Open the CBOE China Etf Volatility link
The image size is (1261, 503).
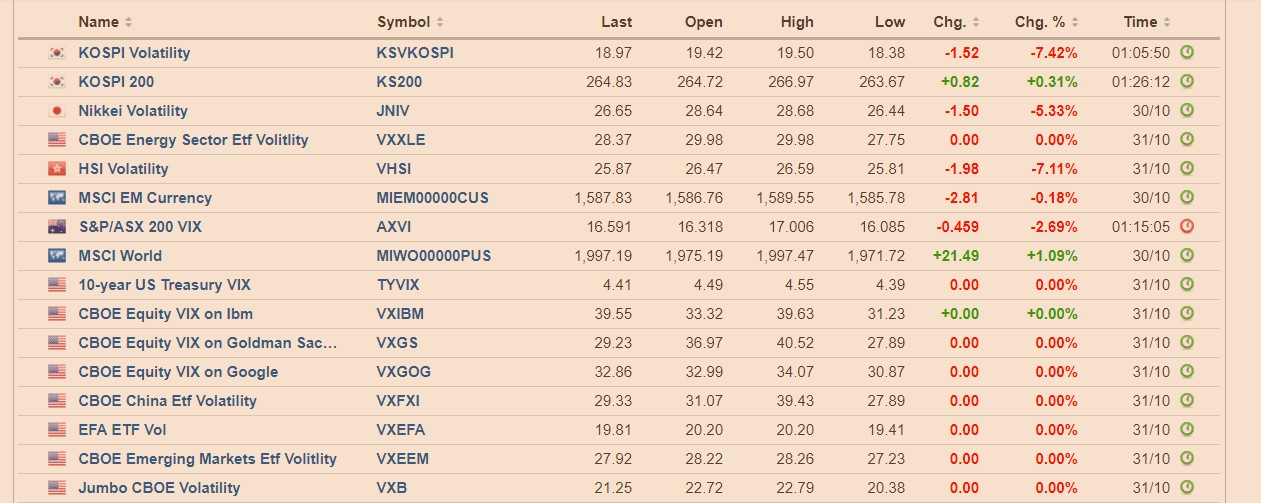pos(167,401)
